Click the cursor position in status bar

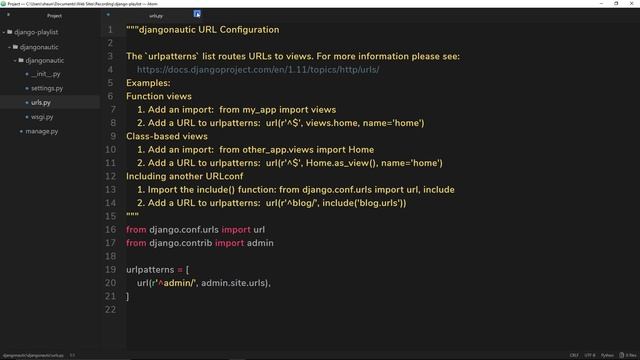(72, 356)
